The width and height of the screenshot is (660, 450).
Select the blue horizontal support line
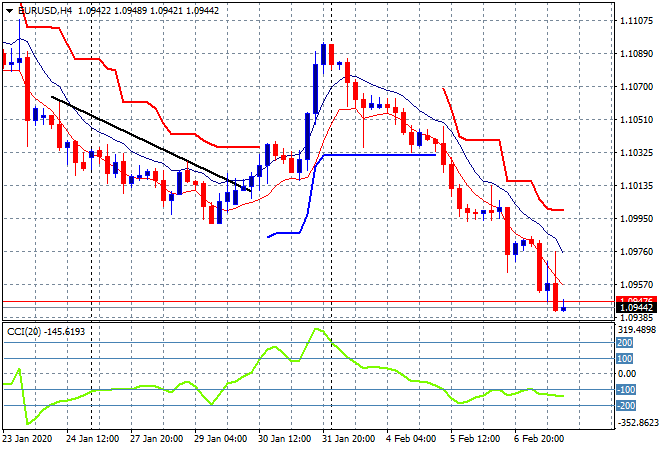tap(378, 155)
